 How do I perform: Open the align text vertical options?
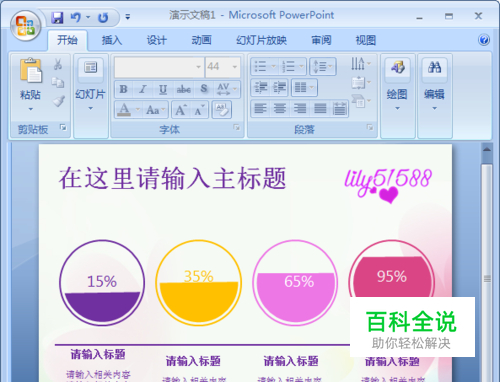[x=361, y=82]
